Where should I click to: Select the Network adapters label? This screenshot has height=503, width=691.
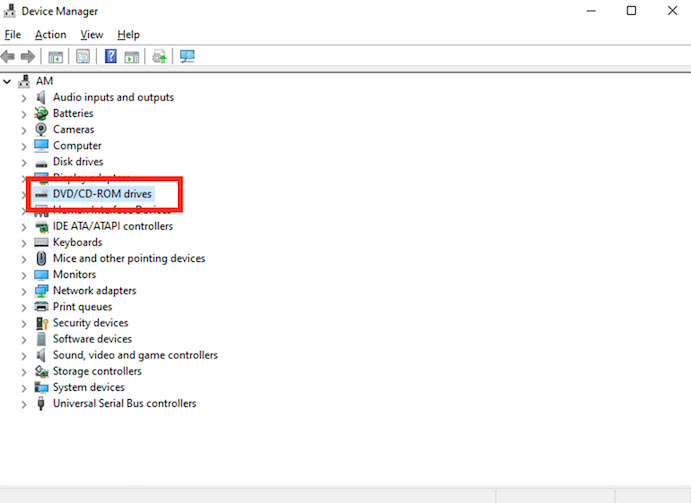click(95, 291)
